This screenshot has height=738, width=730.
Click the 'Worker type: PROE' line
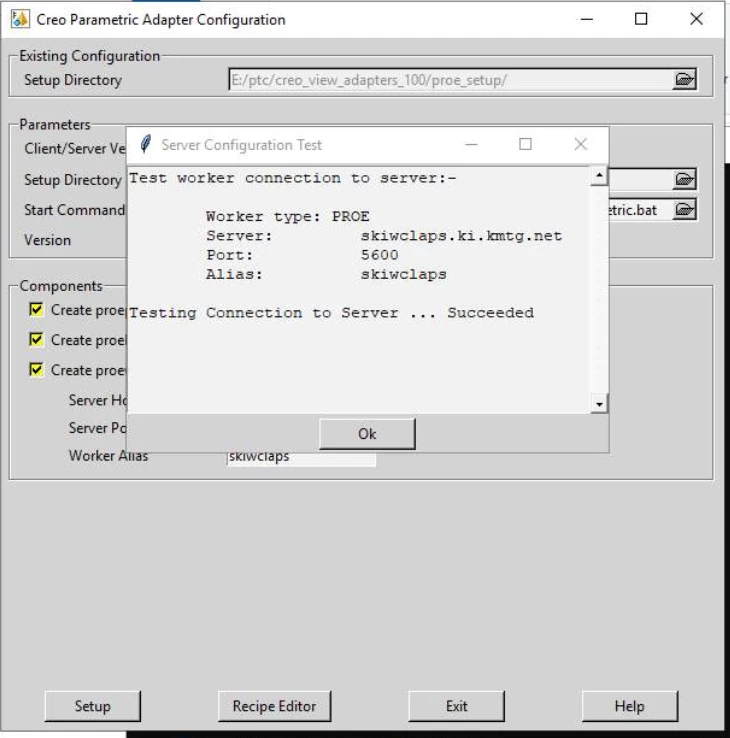288,217
